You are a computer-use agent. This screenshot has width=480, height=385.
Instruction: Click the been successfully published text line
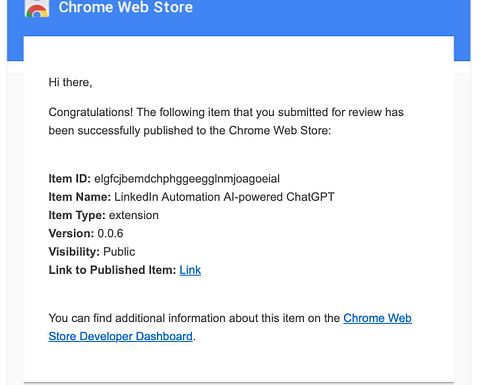click(x=190, y=130)
